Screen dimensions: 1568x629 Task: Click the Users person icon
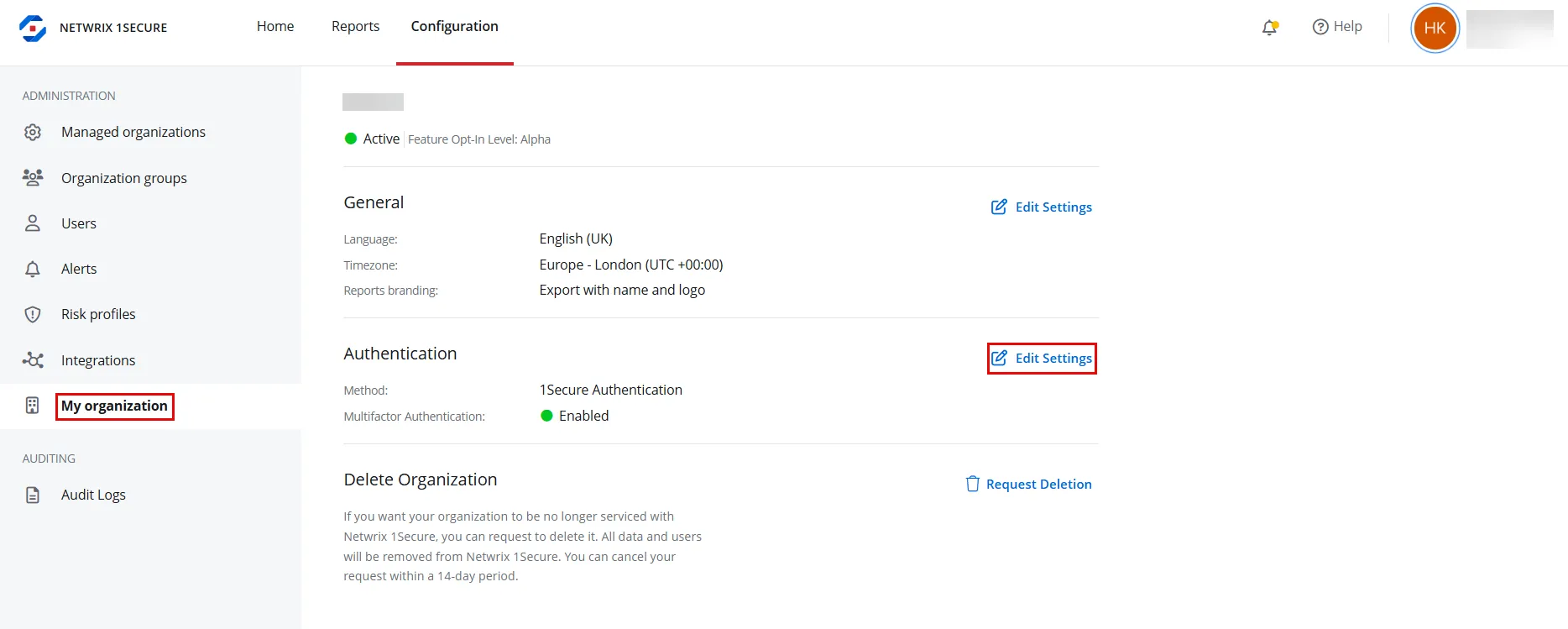pyautogui.click(x=33, y=223)
